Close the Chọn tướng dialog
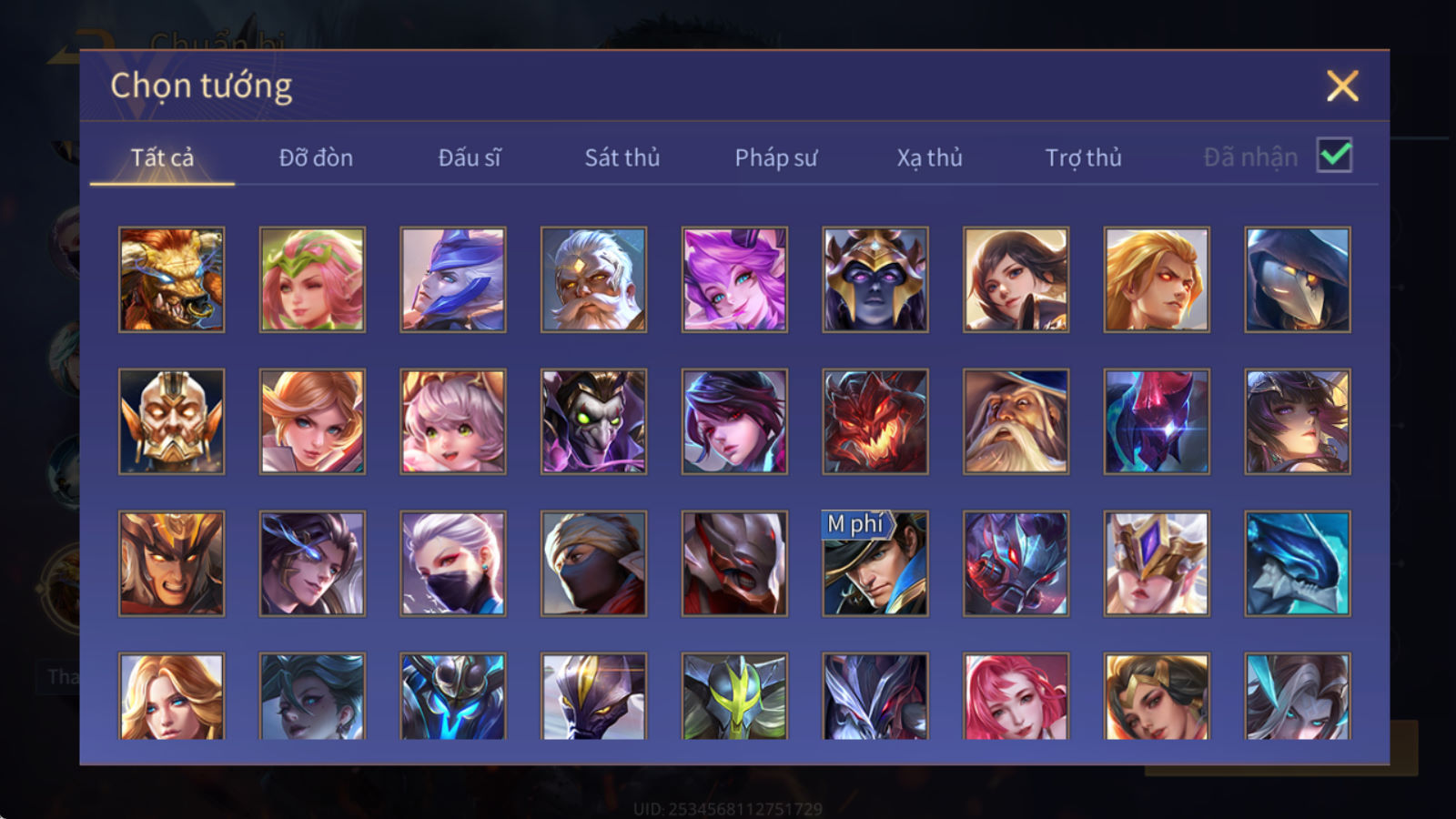Screen dimensions: 1456x819 [x=1342, y=86]
